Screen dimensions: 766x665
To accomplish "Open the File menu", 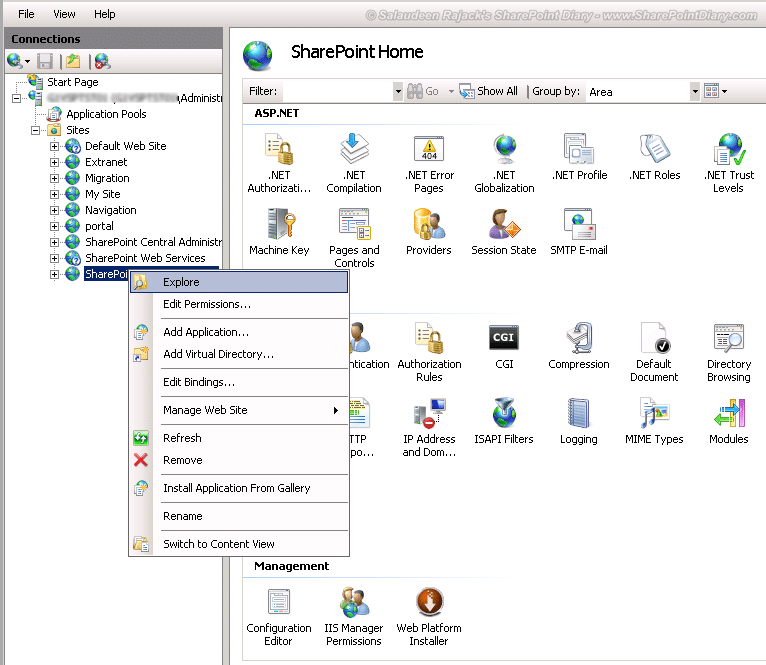I will [x=26, y=14].
